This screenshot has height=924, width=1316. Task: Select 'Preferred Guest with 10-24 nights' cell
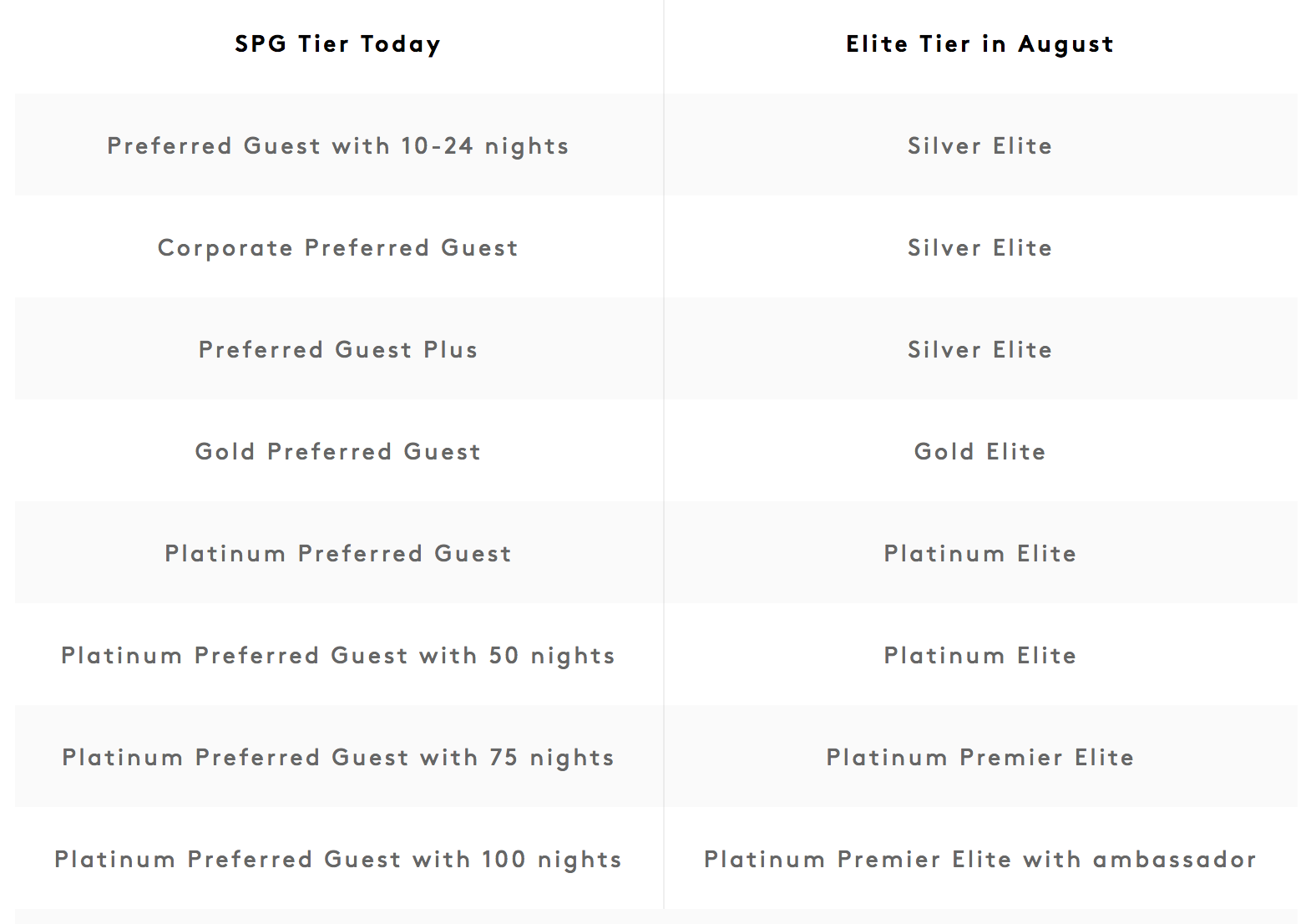point(338,146)
